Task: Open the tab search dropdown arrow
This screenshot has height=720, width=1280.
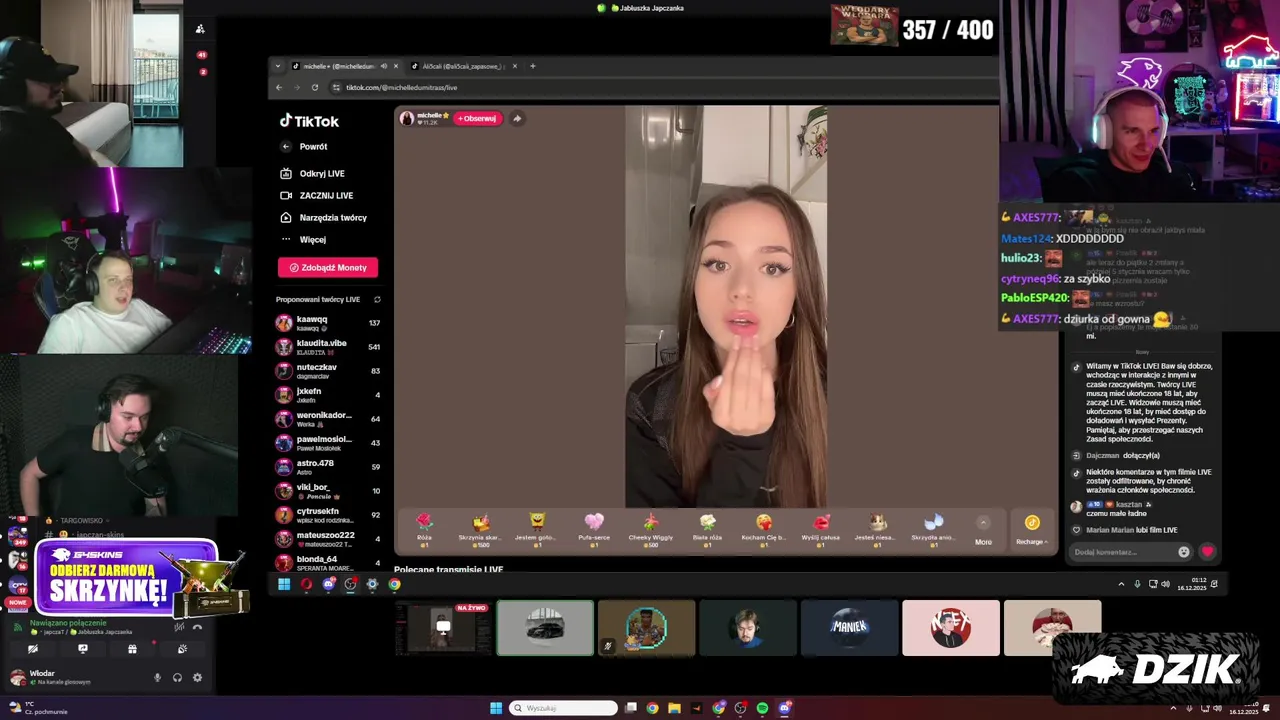Action: [x=277, y=66]
